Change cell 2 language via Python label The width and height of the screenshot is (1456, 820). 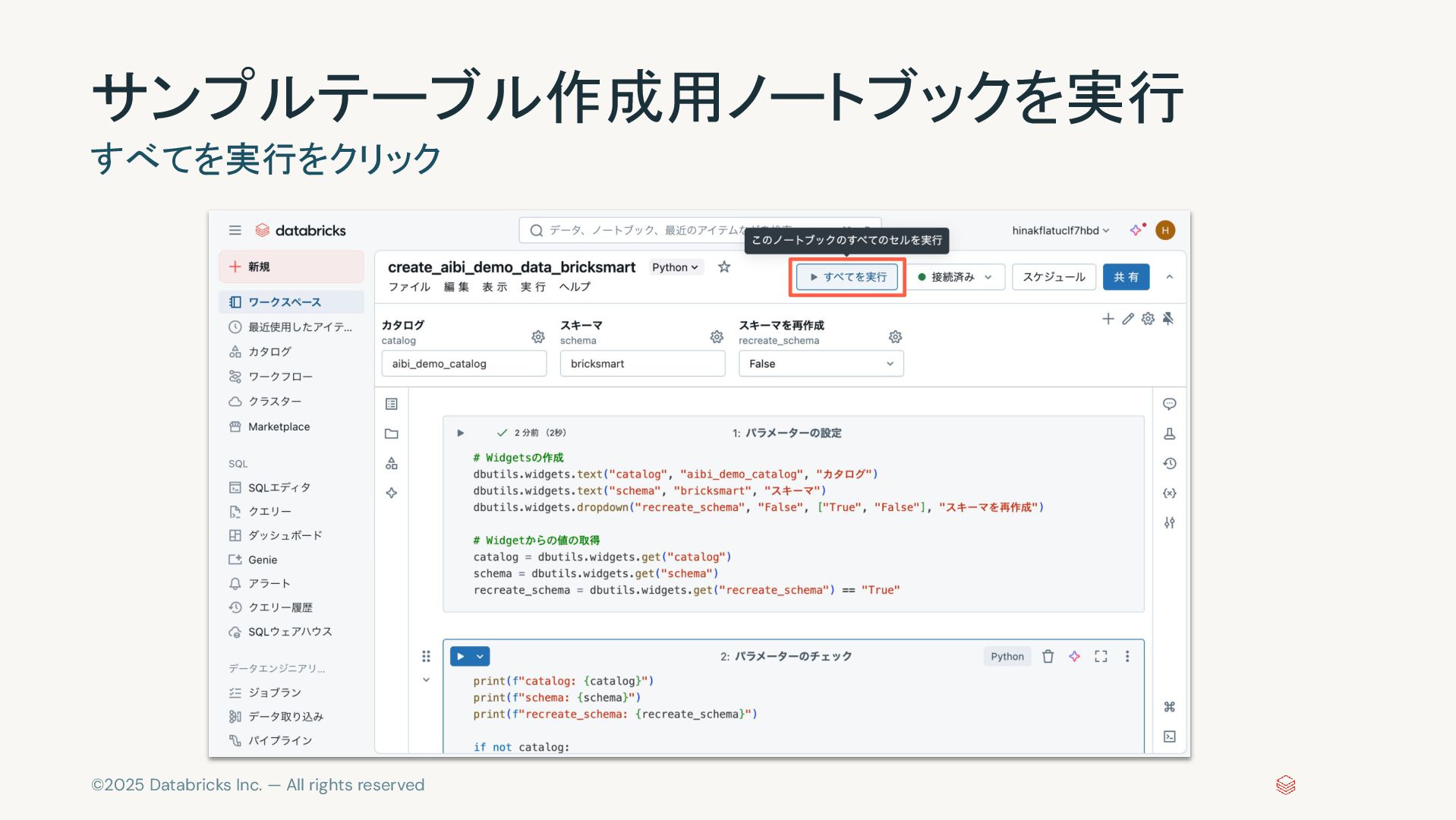coord(1007,657)
